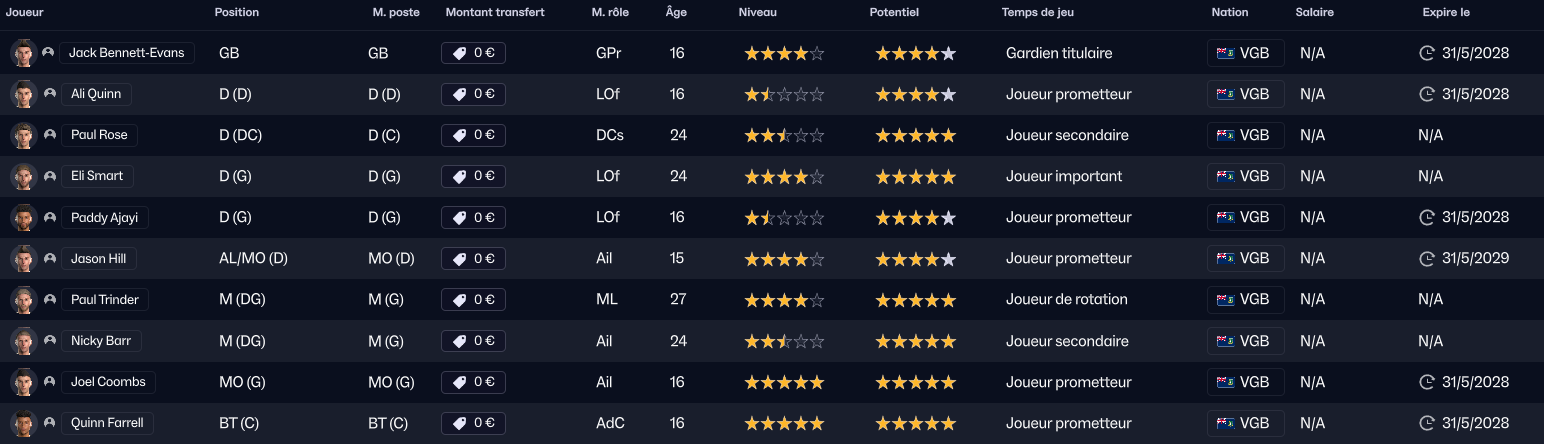The image size is (1544, 444).
Task: Click Paul Rose's face portrait
Action: (x=23, y=135)
